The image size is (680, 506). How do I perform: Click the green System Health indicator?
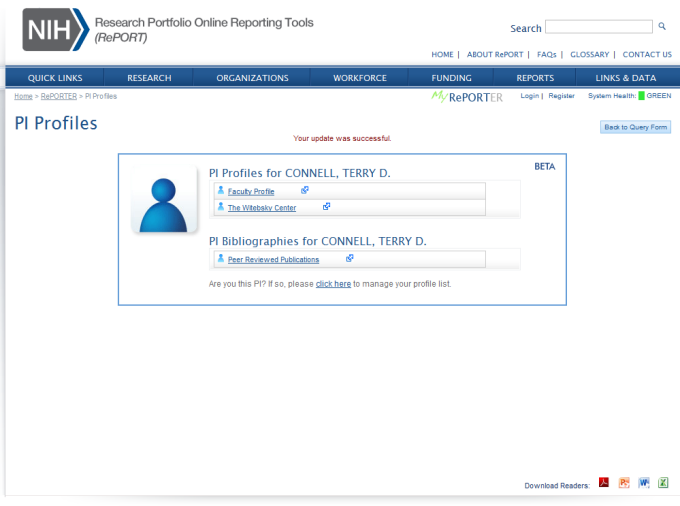click(642, 96)
